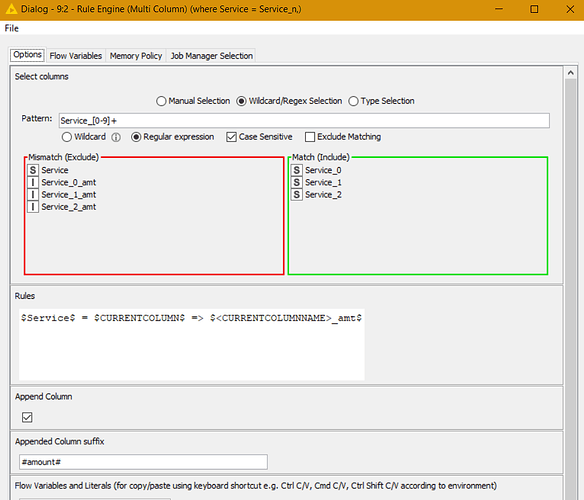584x500 pixels.
Task: Select the Manual Selection radio button
Action: click(x=161, y=101)
